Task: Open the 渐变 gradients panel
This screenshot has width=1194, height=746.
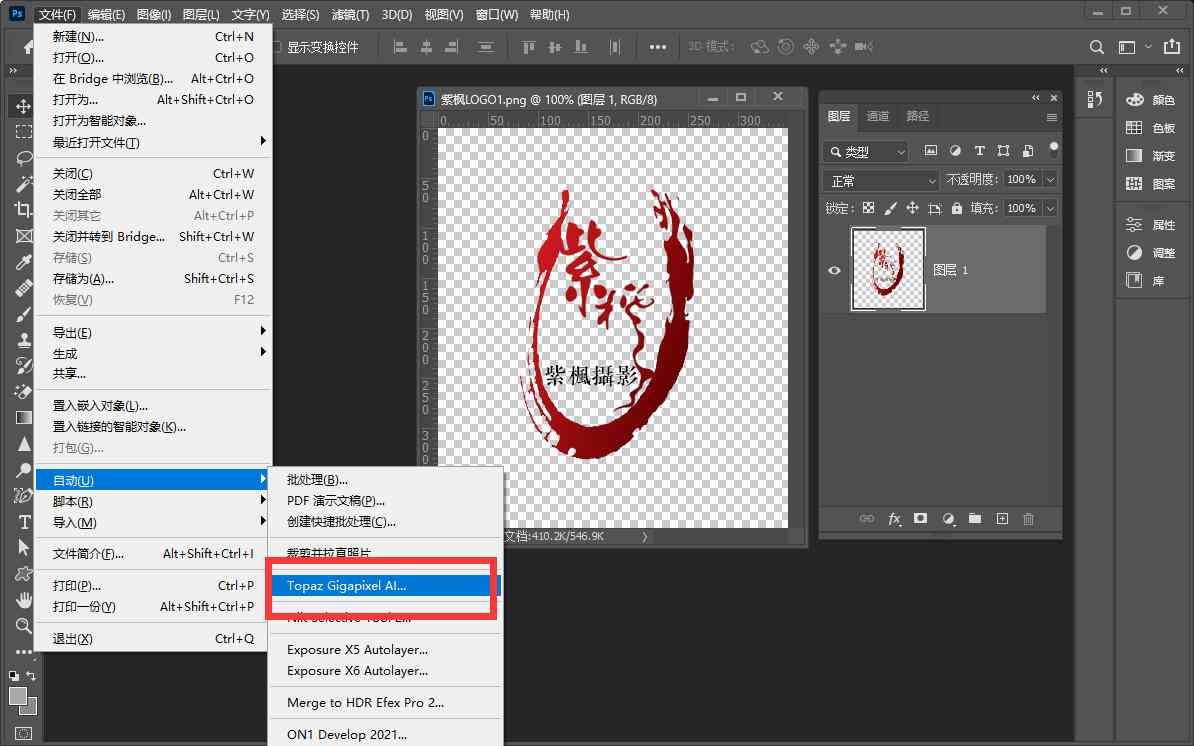Action: (x=1151, y=155)
